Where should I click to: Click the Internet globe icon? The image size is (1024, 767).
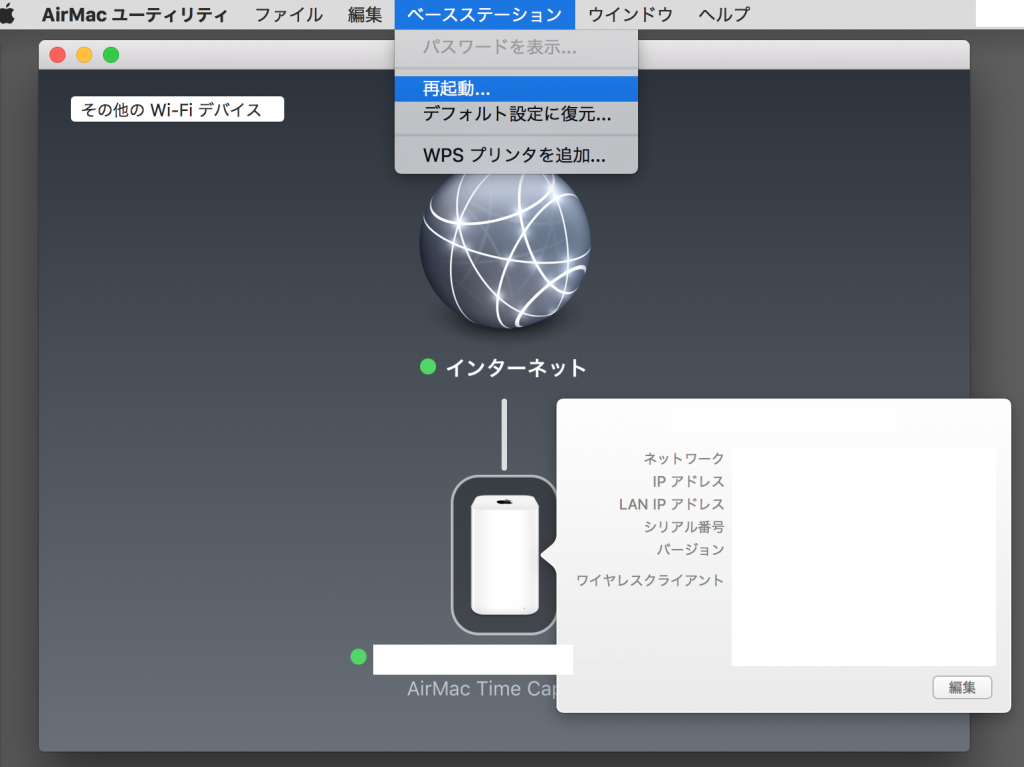click(505, 249)
